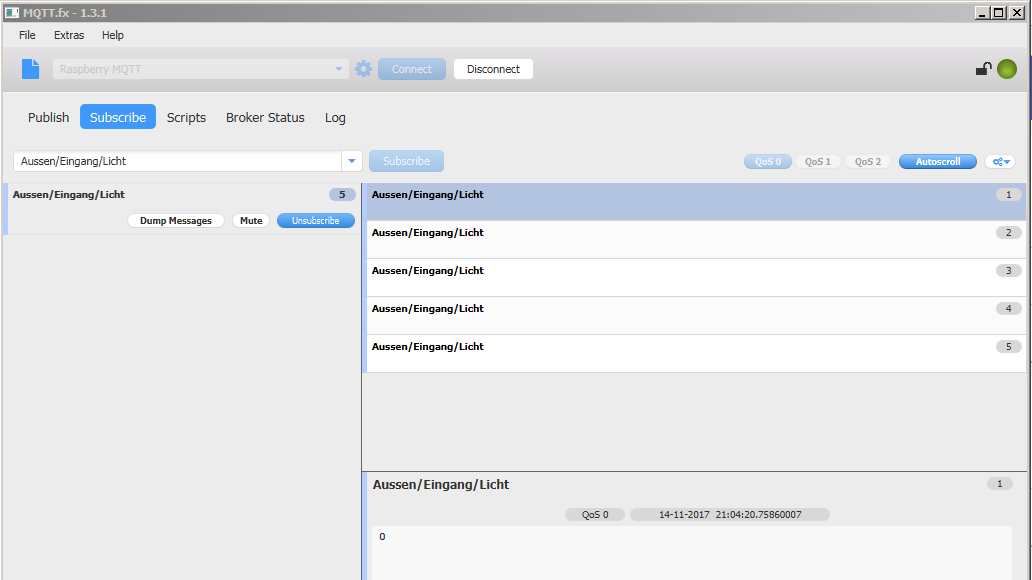Image resolution: width=1032 pixels, height=580 pixels.
Task: Open the connection settings gear icon
Action: pyautogui.click(x=363, y=68)
